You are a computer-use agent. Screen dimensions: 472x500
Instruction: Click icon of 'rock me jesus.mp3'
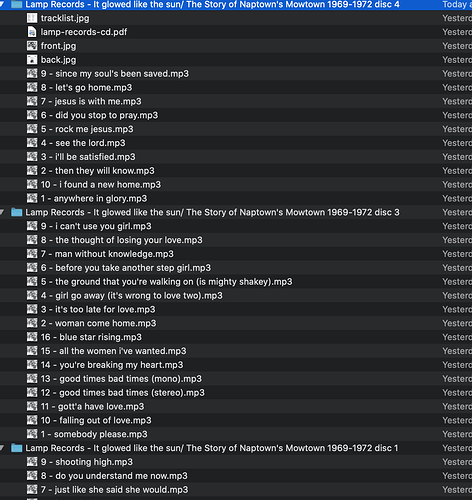tap(32, 129)
